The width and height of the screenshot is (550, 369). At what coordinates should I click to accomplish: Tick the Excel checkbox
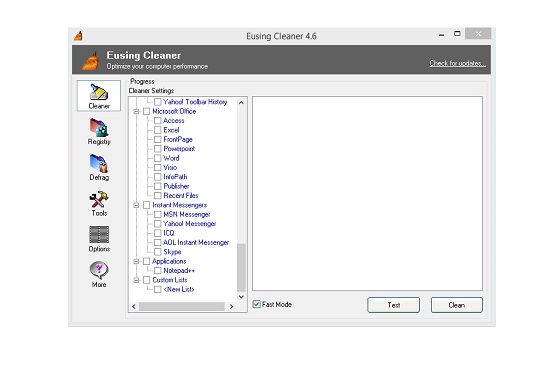(158, 130)
